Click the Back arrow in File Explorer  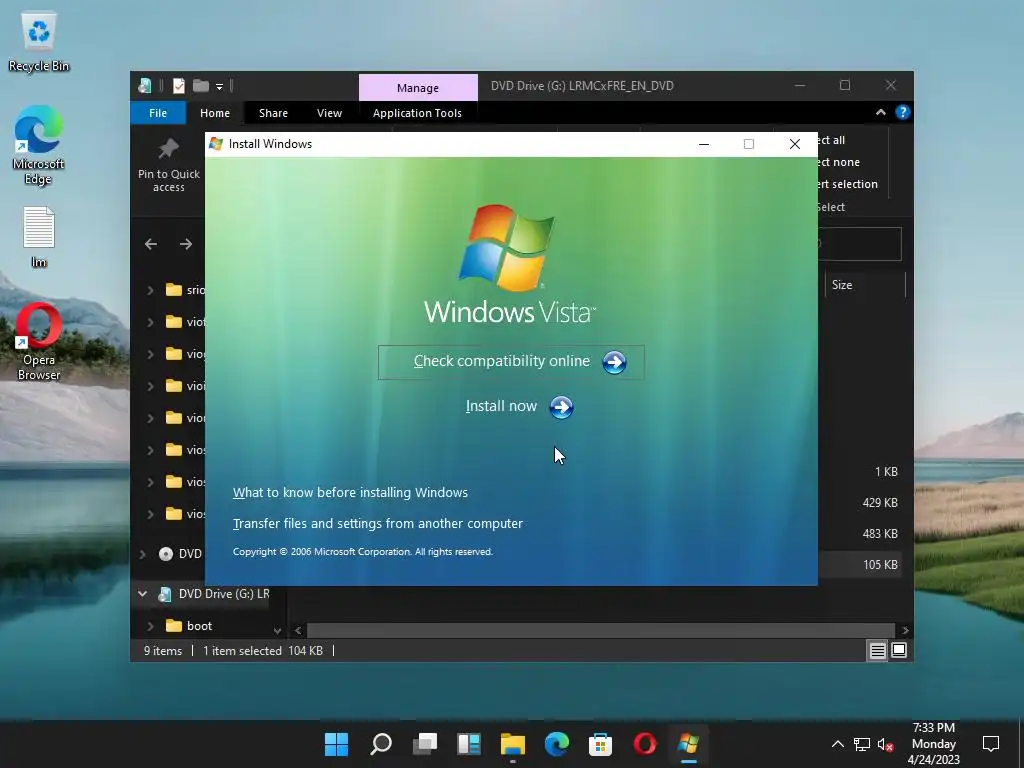[x=151, y=244]
